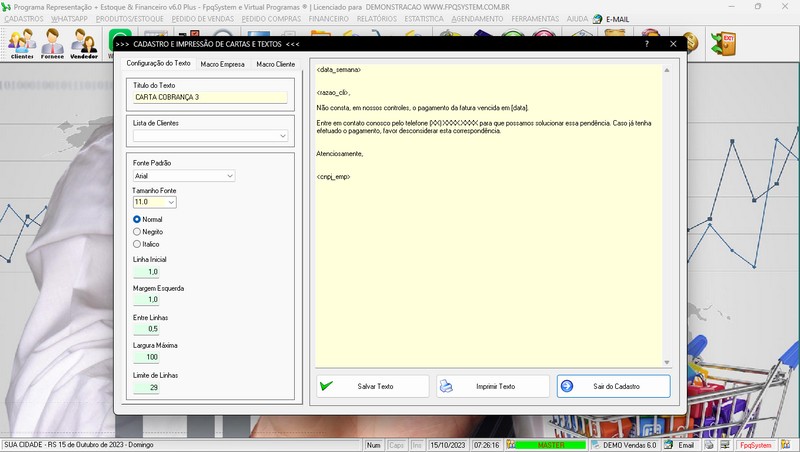800x452 pixels.
Task: Open the PRODUTOS/ESTOQUE menu
Action: click(130, 19)
